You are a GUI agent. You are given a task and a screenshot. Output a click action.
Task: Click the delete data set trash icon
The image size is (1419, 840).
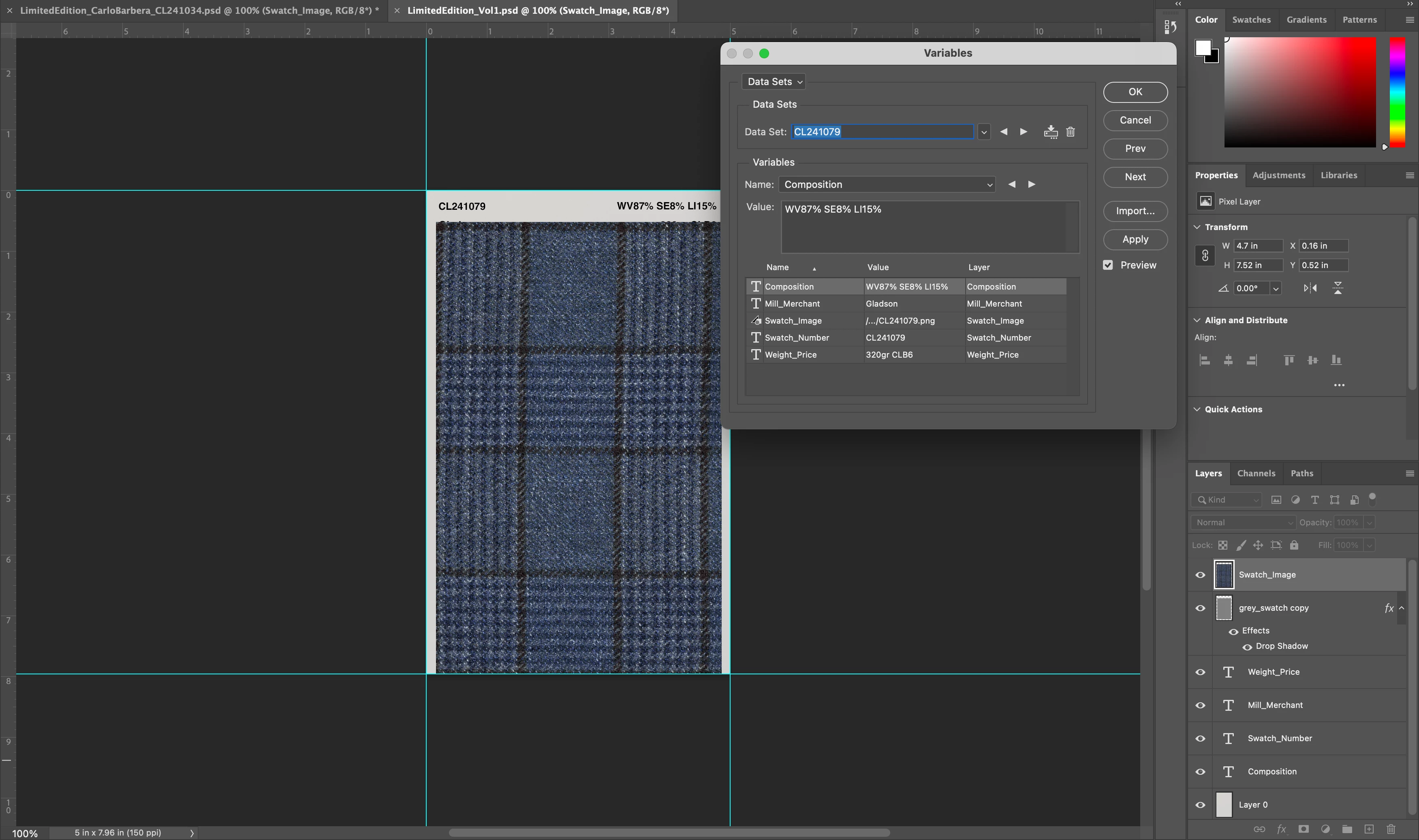[1070, 132]
